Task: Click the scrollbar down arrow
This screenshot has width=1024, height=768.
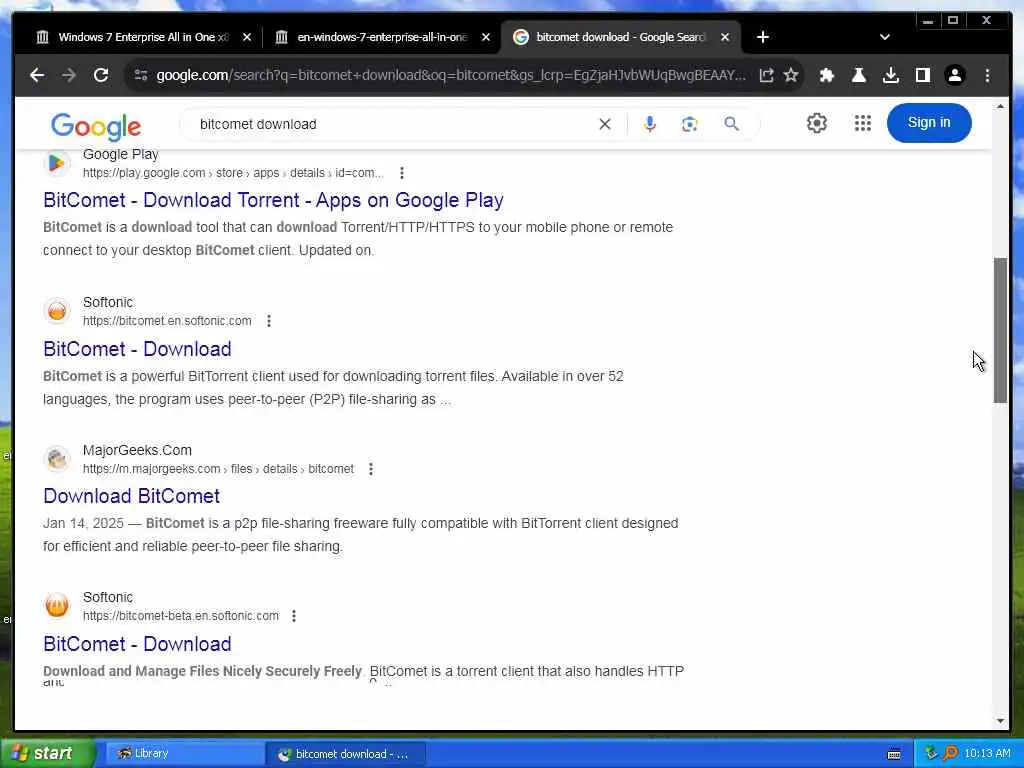Action: pyautogui.click(x=1000, y=721)
